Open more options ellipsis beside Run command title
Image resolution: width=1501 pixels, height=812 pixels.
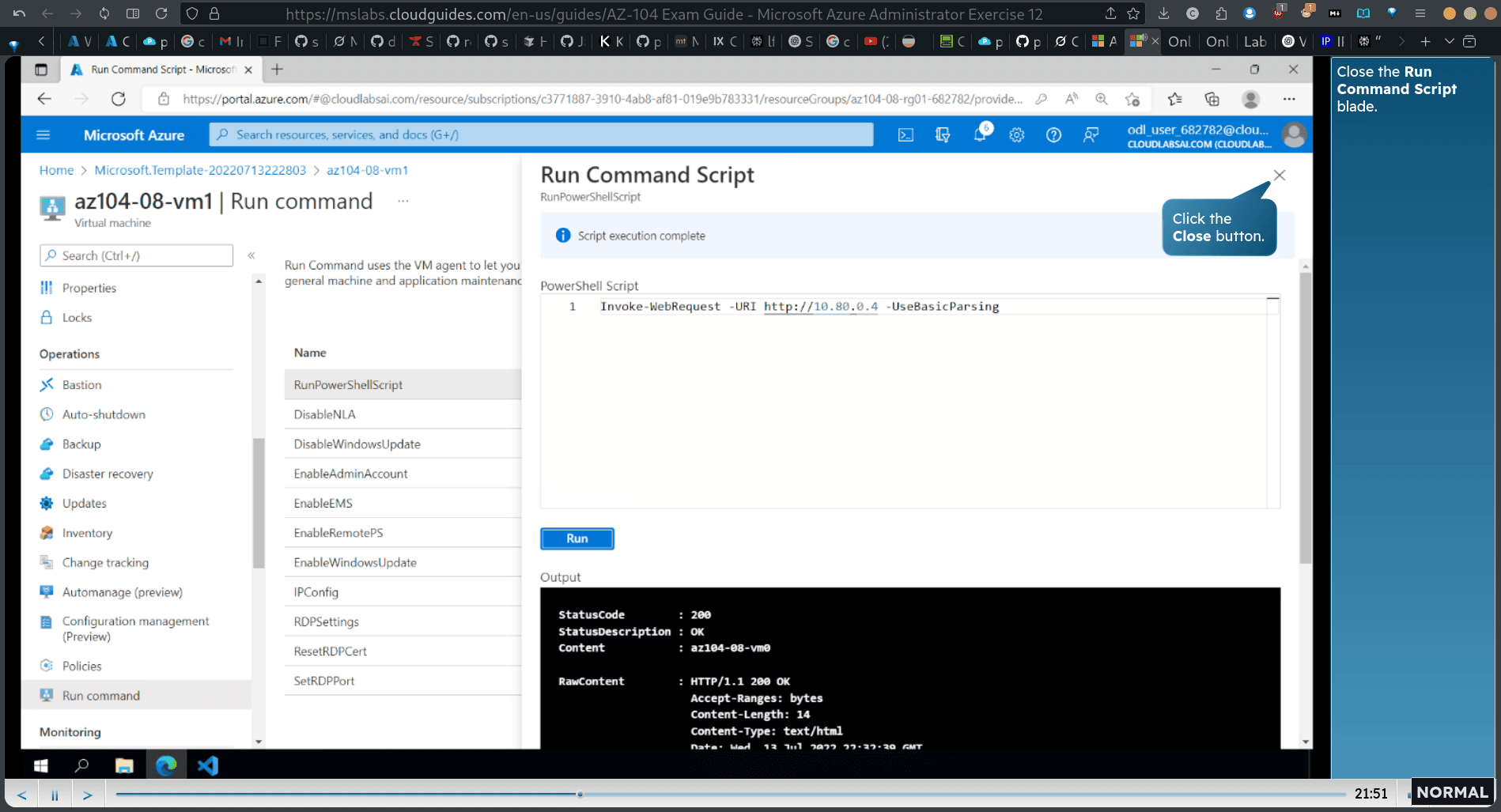coord(403,202)
